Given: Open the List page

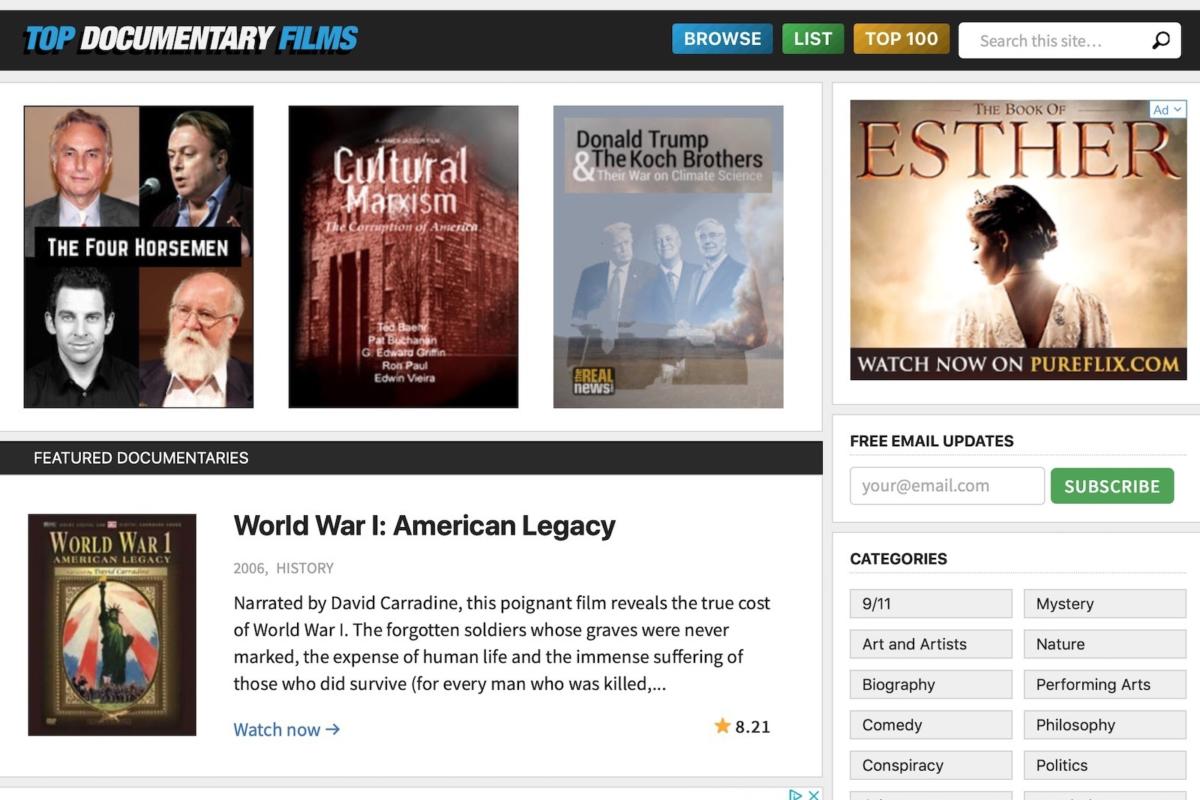Looking at the screenshot, I should tap(813, 39).
